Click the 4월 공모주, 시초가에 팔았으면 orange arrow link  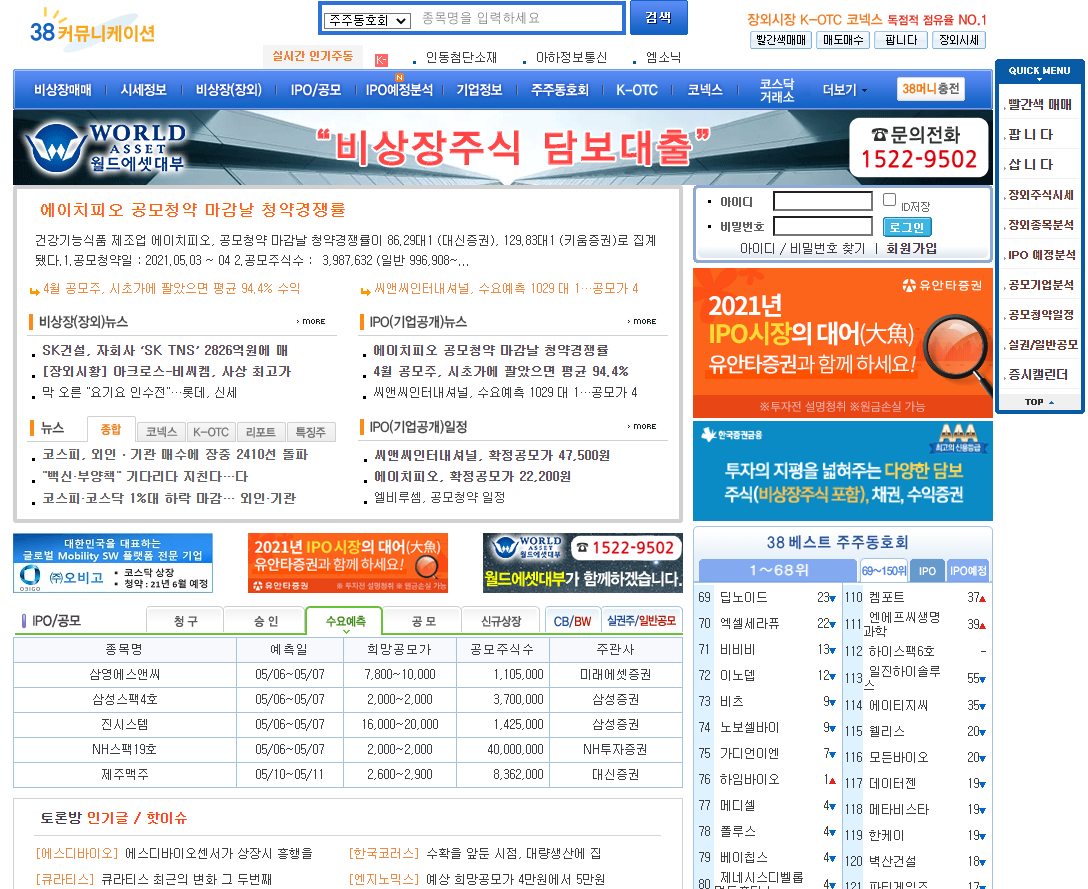tap(171, 288)
